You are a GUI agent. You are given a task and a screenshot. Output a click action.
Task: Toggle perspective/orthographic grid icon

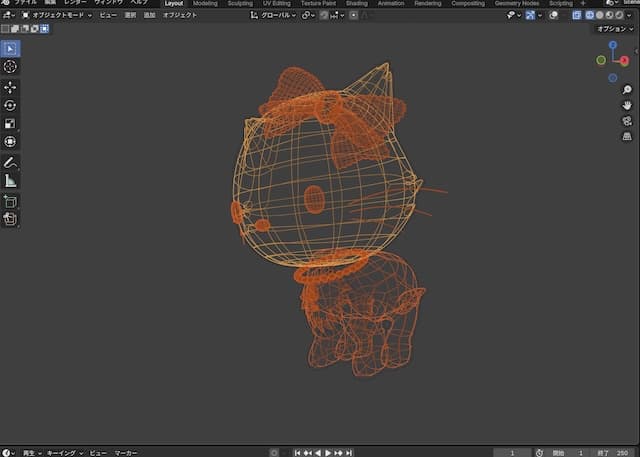pos(627,135)
